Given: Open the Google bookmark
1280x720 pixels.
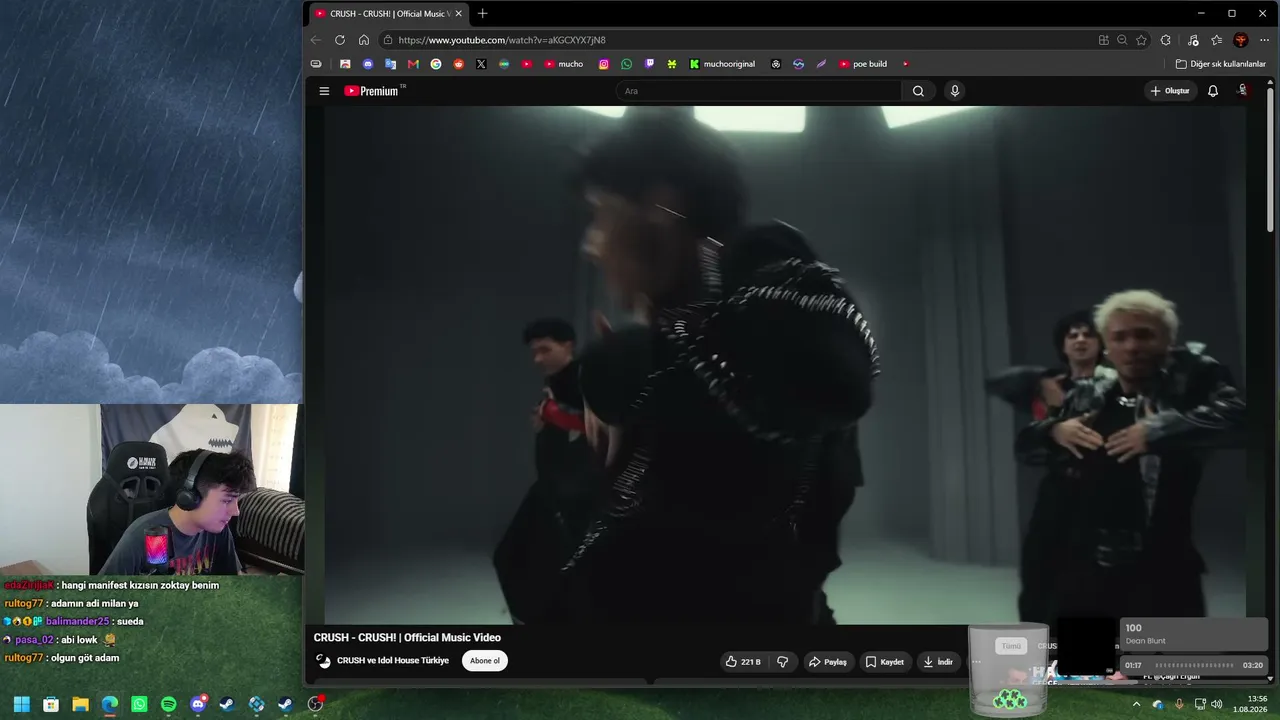Looking at the screenshot, I should (436, 64).
